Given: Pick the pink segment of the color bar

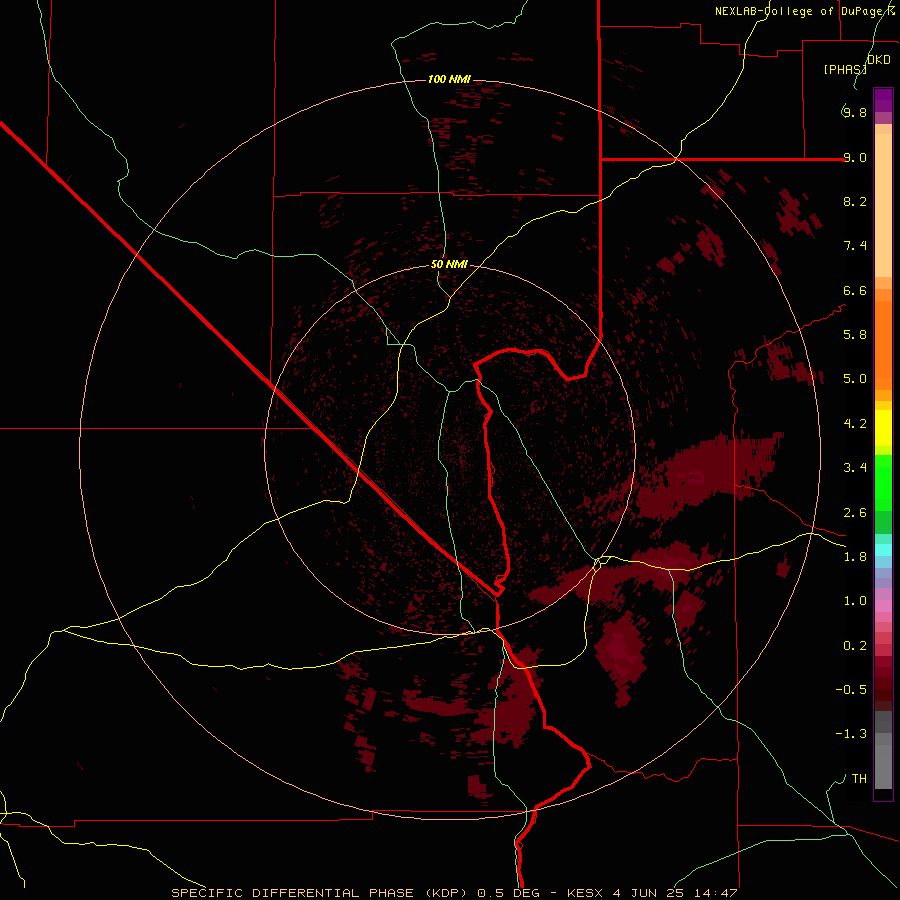Looking at the screenshot, I should tap(883, 606).
